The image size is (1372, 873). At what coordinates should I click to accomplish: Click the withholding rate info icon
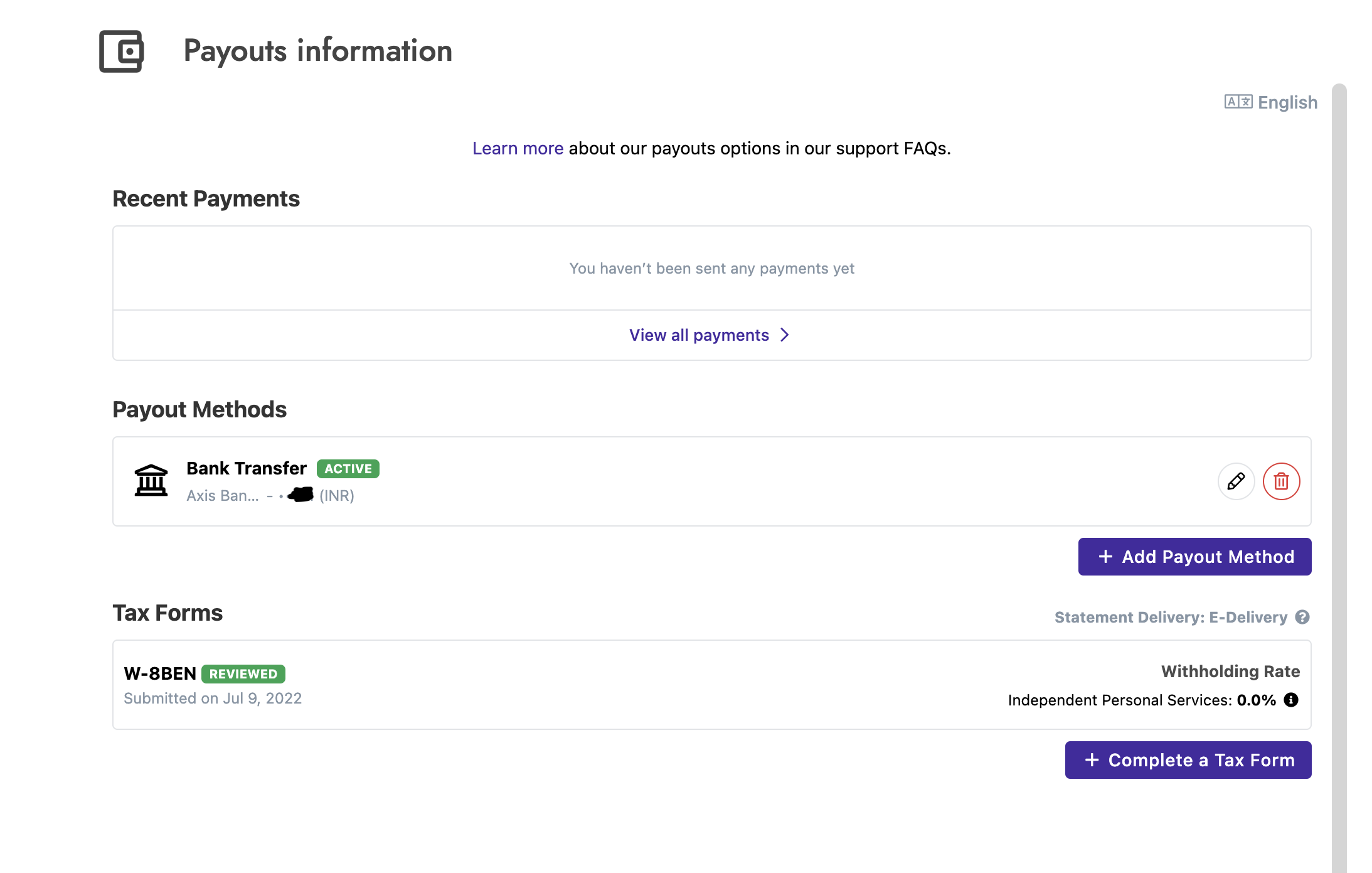[x=1291, y=700]
